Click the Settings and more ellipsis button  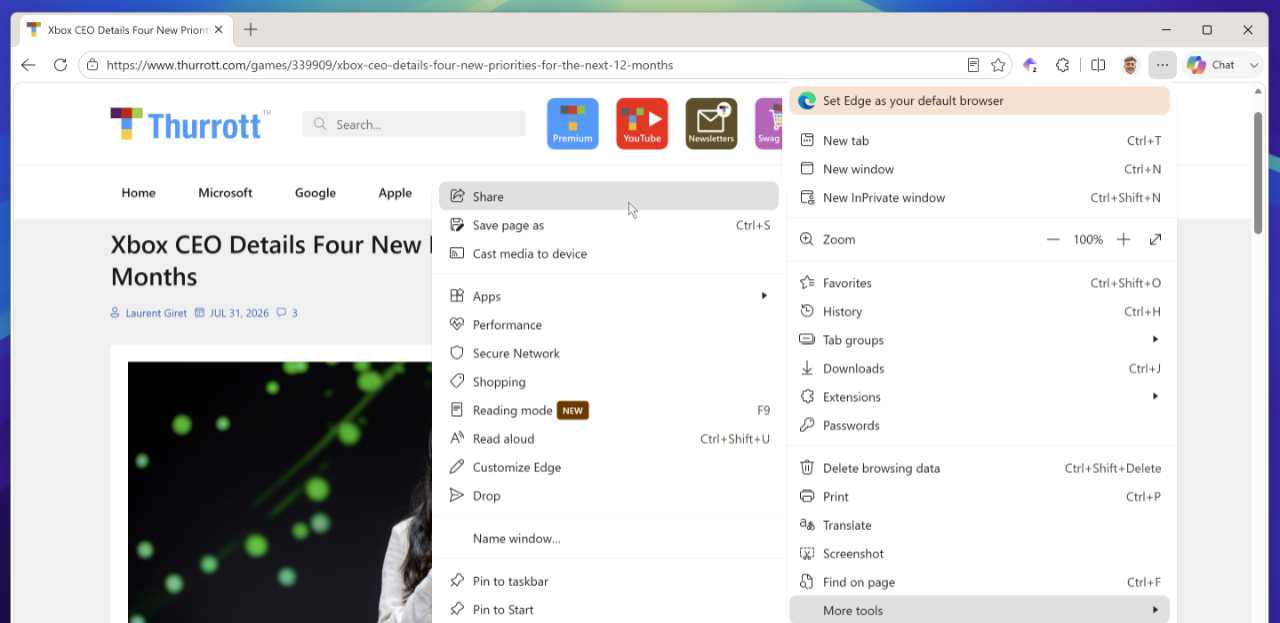click(x=1162, y=65)
